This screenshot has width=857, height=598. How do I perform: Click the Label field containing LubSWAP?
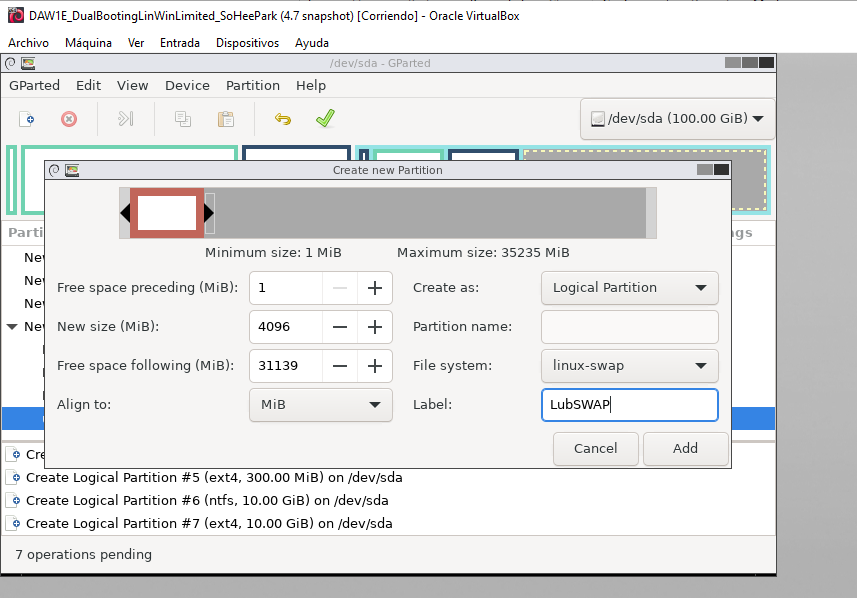[630, 405]
